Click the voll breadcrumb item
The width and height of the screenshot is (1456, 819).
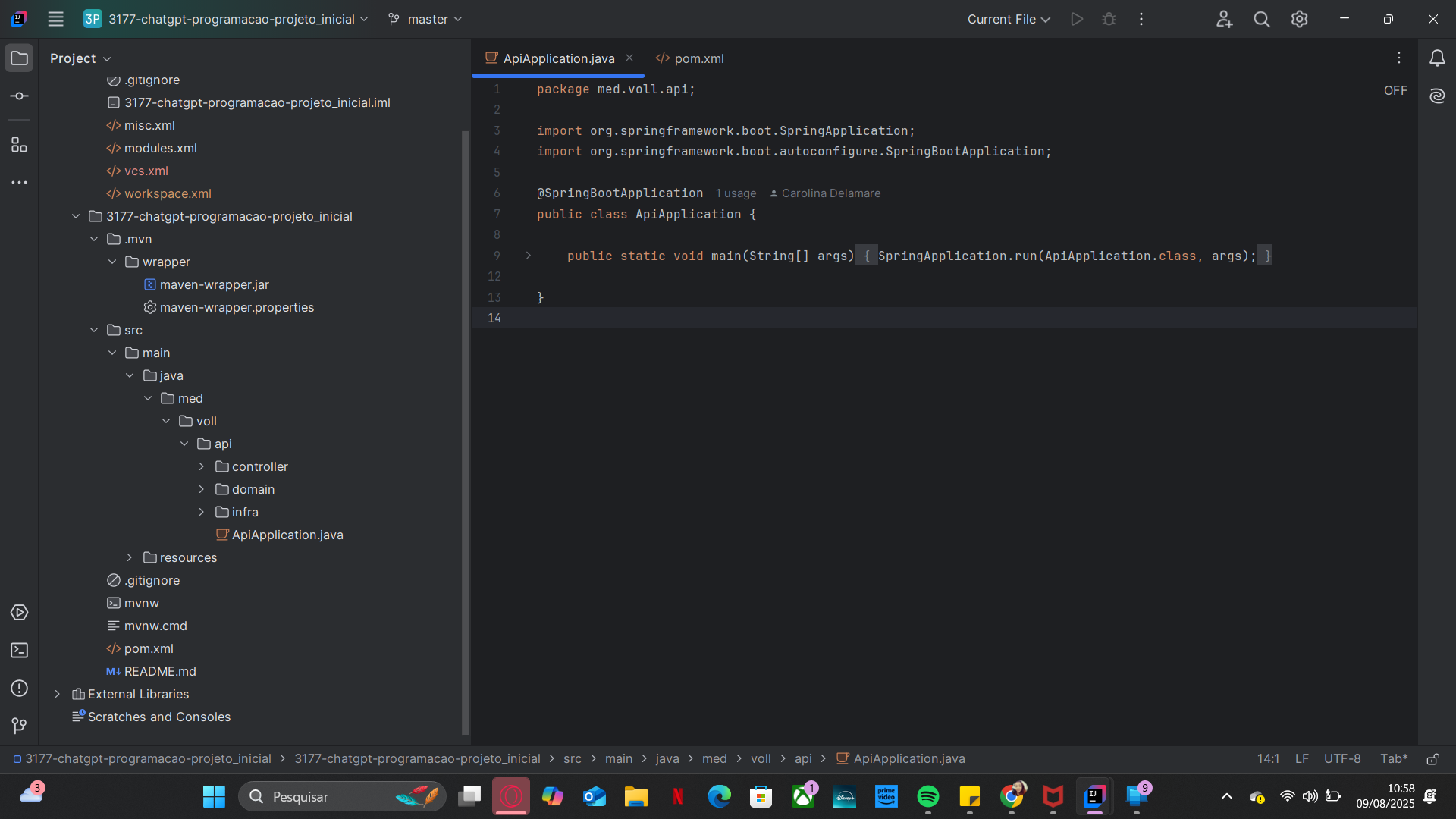point(761,759)
